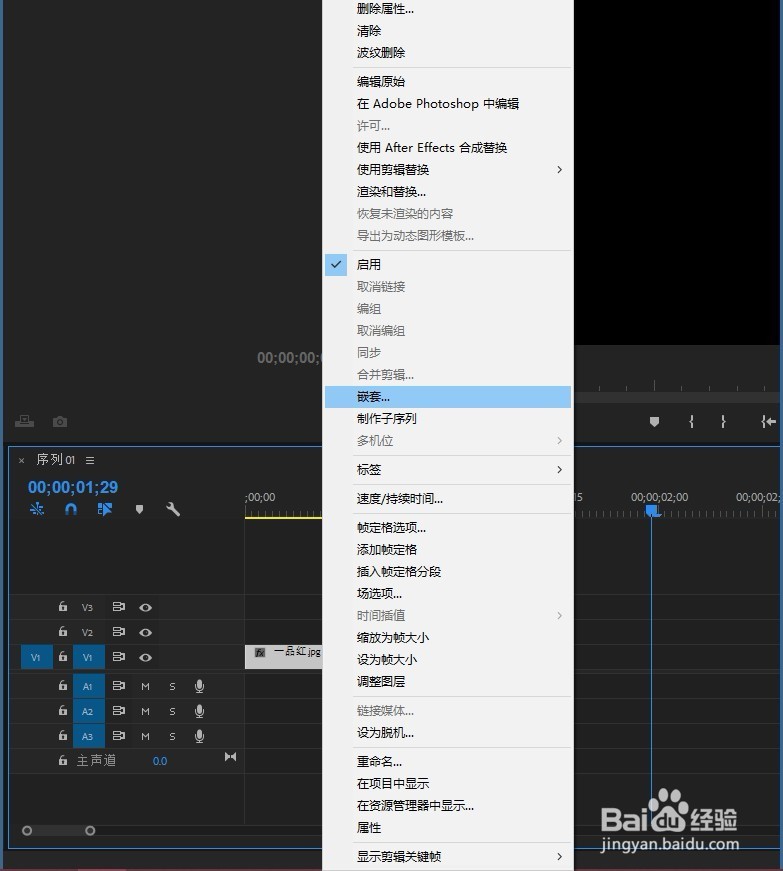783x871 pixels.
Task: Toggle 启用 checked menu item
Action: (448, 264)
